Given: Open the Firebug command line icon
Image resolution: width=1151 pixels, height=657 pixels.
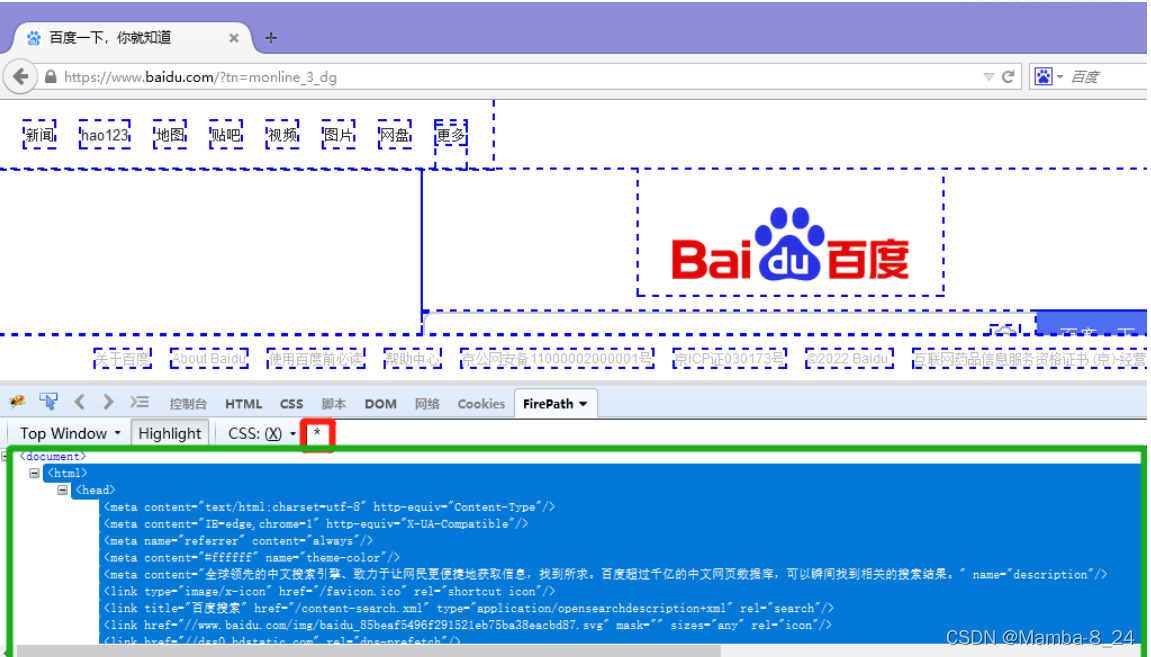Looking at the screenshot, I should pyautogui.click(x=139, y=402).
